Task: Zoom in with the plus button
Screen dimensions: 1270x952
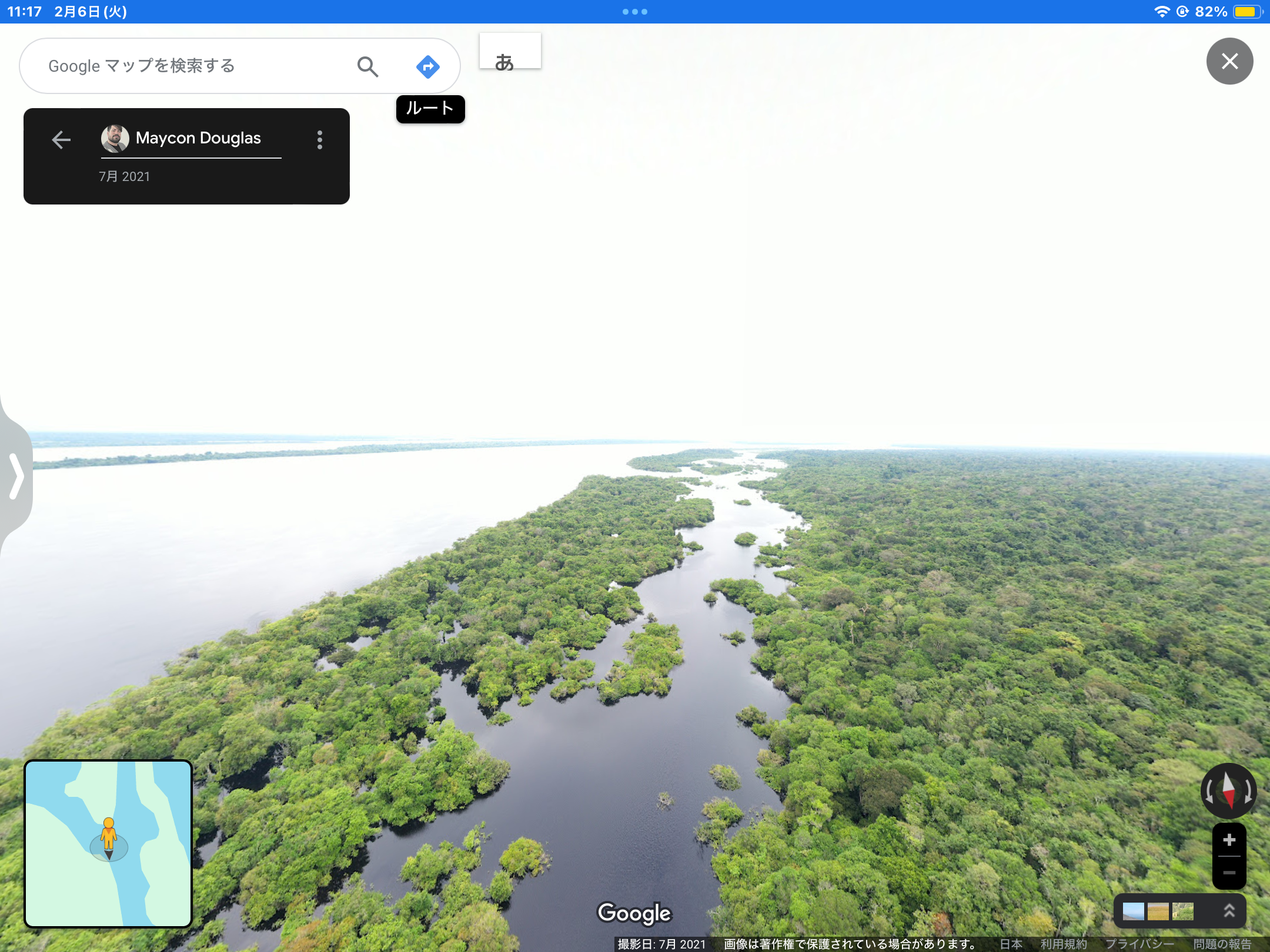Action: 1229,840
